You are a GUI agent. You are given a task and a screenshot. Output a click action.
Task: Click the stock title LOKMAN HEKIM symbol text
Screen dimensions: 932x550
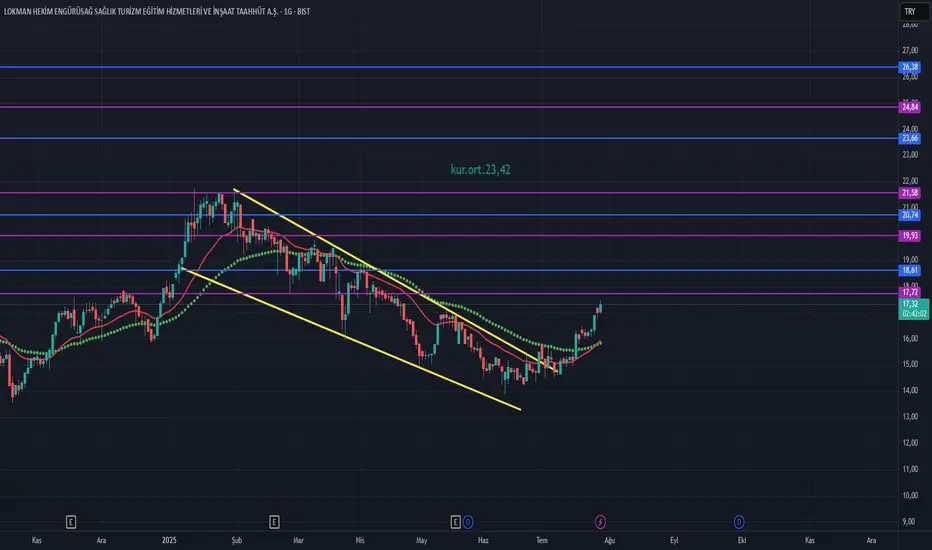pos(157,11)
